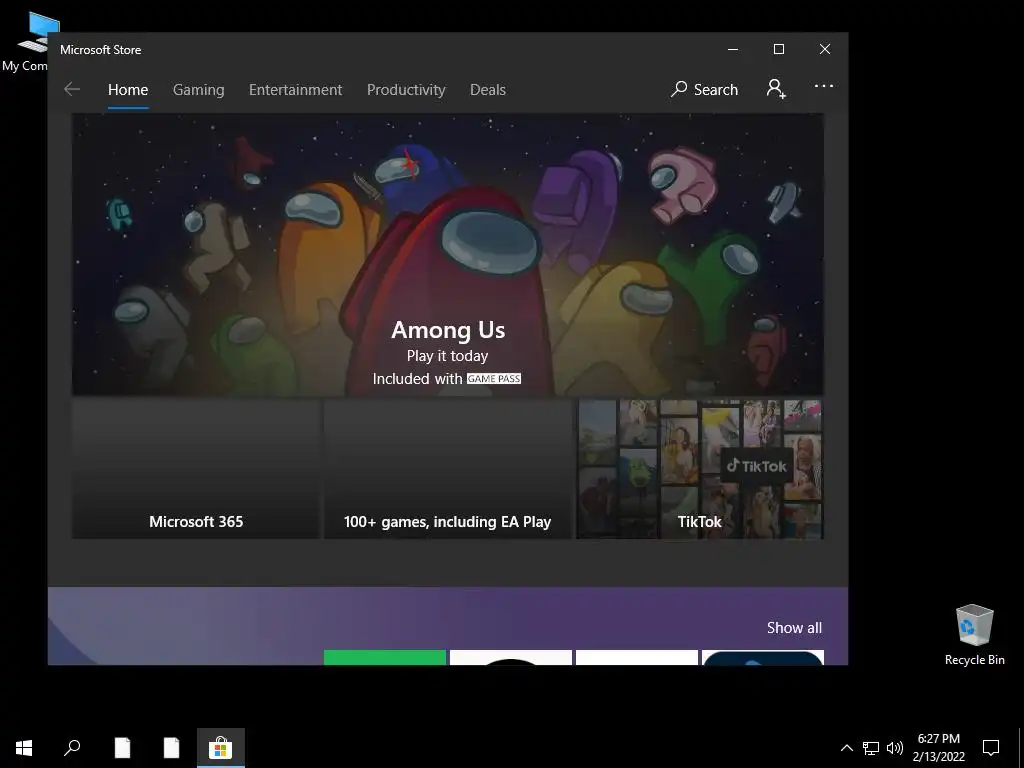This screenshot has width=1024, height=768.
Task: Show hidden tray icons chevron
Action: click(846, 748)
